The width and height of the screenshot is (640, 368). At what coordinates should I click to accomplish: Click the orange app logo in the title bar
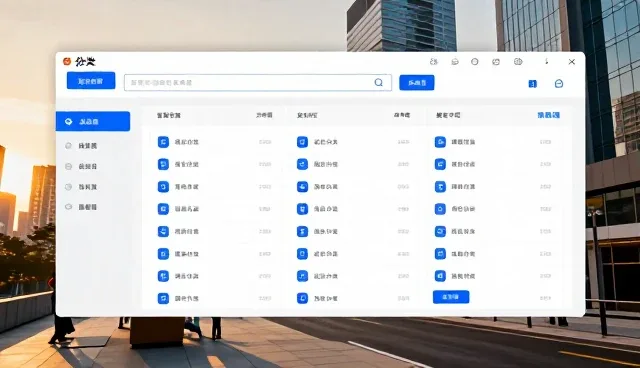pyautogui.click(x=67, y=62)
